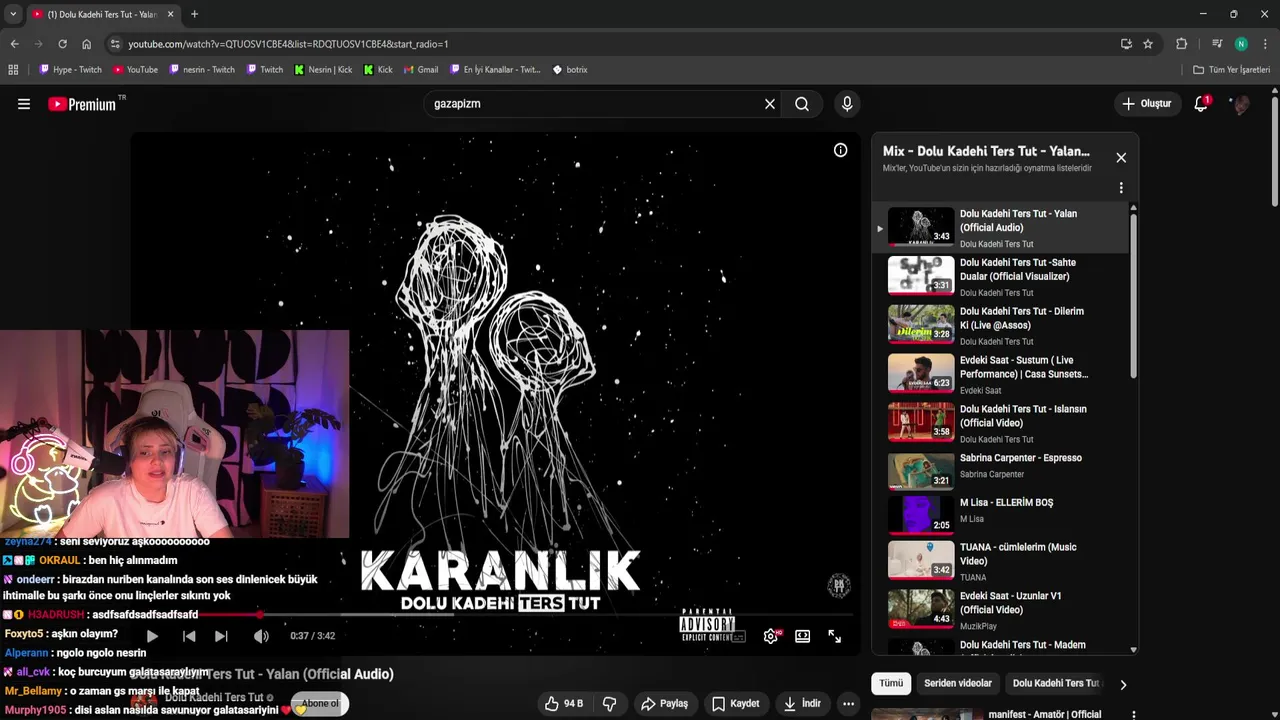Screen dimensions: 1280x720
Task: Select the Dolu Kadehi Ters Tut chip
Action: (1055, 684)
